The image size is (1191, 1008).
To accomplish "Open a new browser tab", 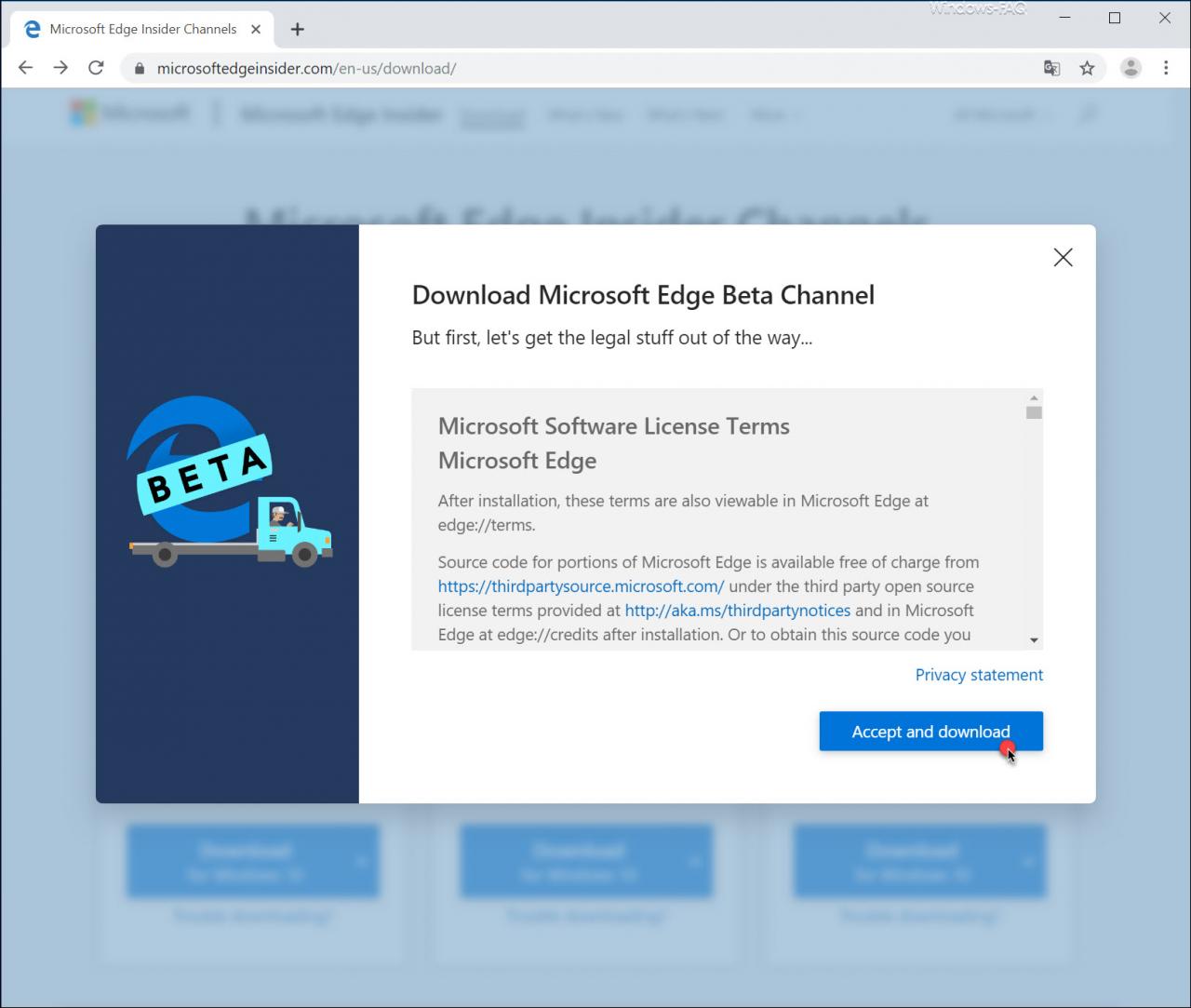I will 297,29.
